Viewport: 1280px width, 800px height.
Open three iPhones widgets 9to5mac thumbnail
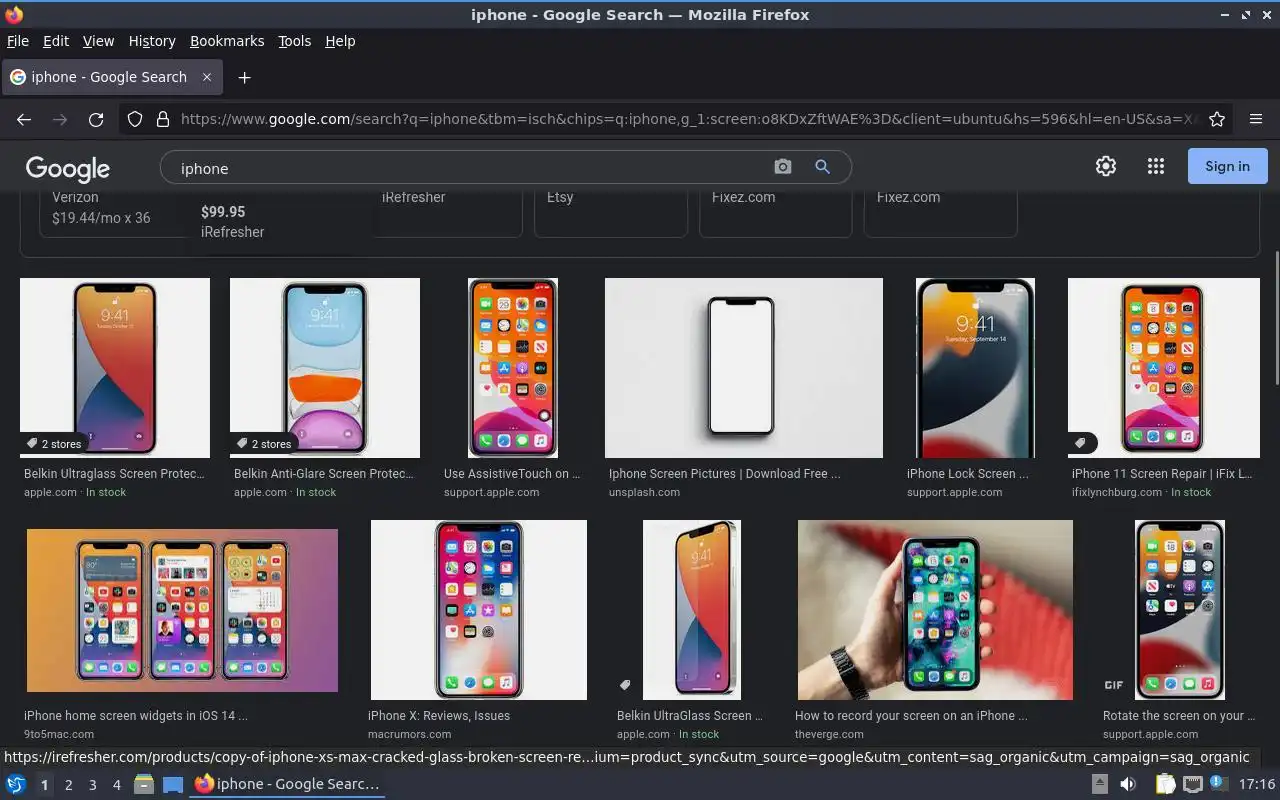tap(182, 610)
